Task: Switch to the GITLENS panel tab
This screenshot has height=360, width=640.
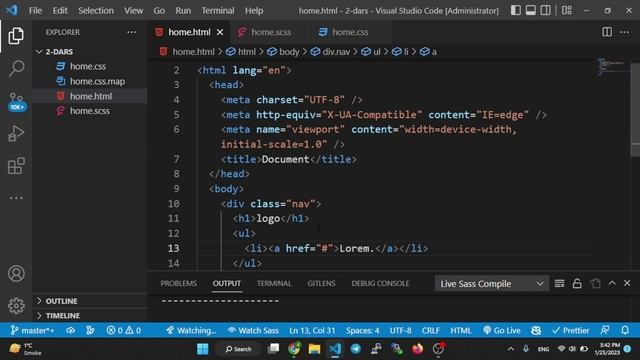Action: tap(321, 283)
